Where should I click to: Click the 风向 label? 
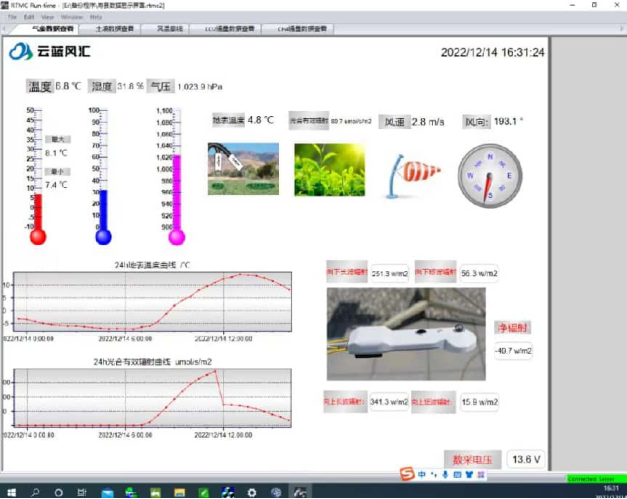coord(476,122)
